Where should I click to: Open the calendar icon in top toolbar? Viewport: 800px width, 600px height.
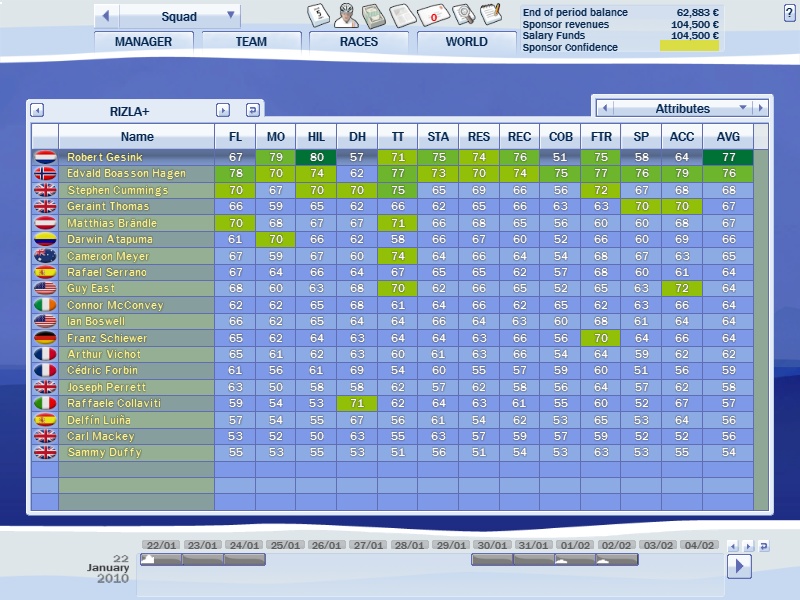click(316, 15)
